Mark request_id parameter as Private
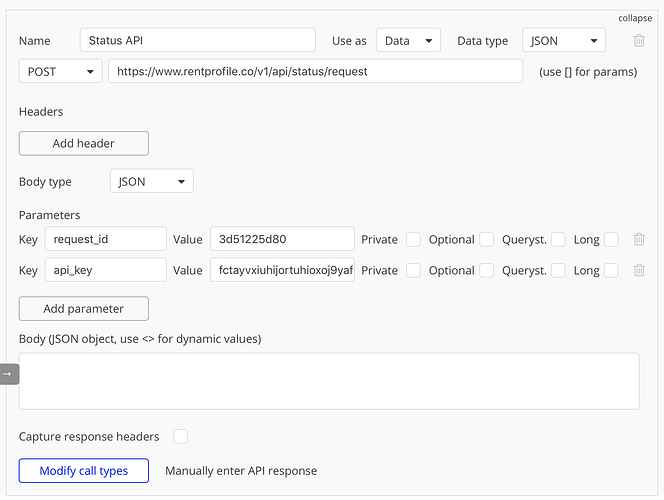 point(413,239)
